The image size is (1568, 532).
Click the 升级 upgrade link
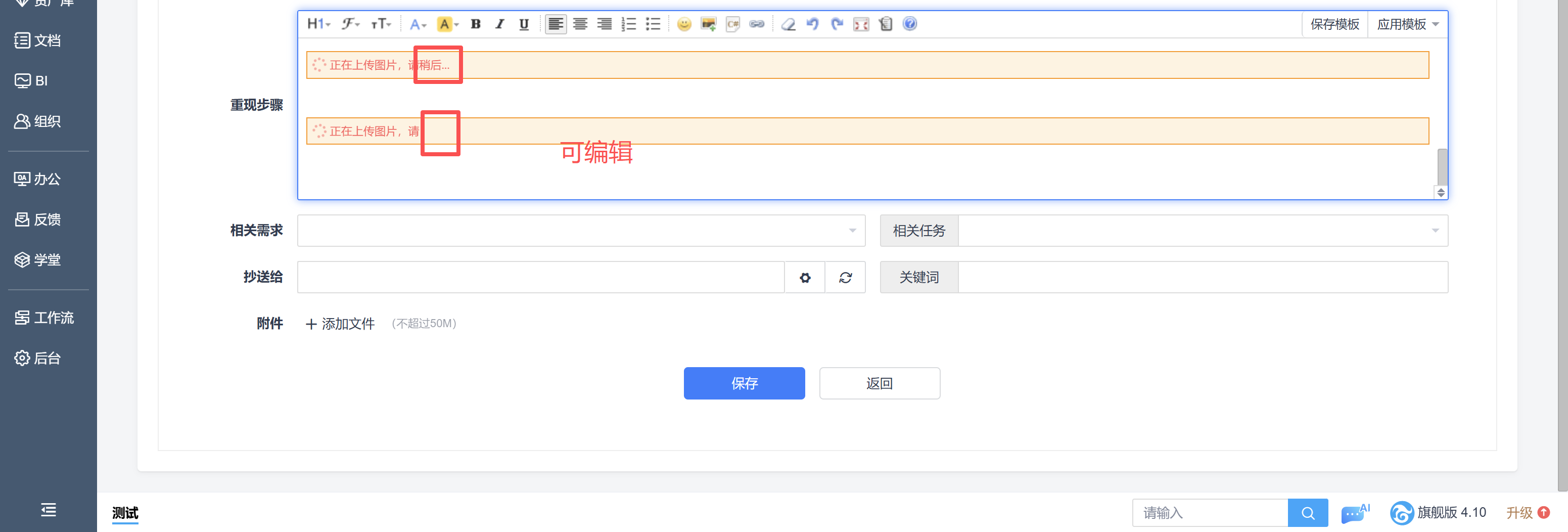(1527, 513)
